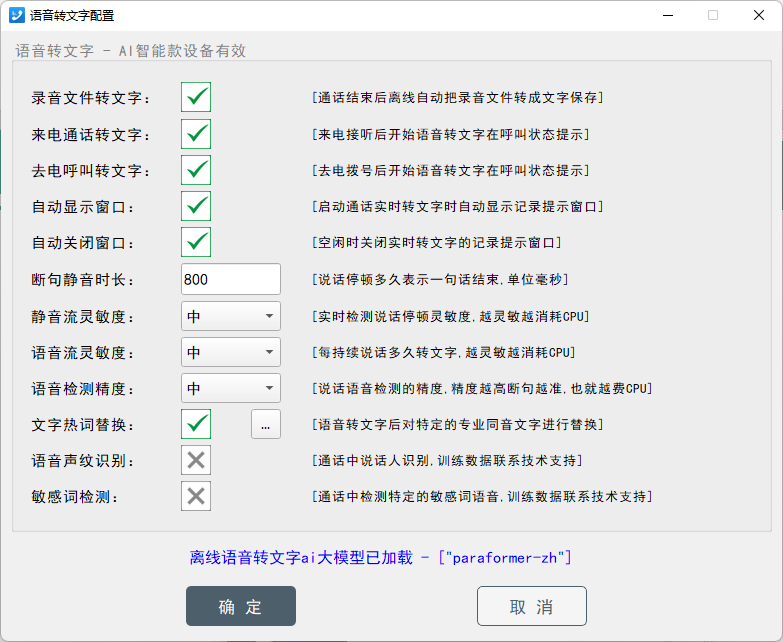The height and width of the screenshot is (642, 783).
Task: Click the 自动关闭窗口 label
Action: 82,243
